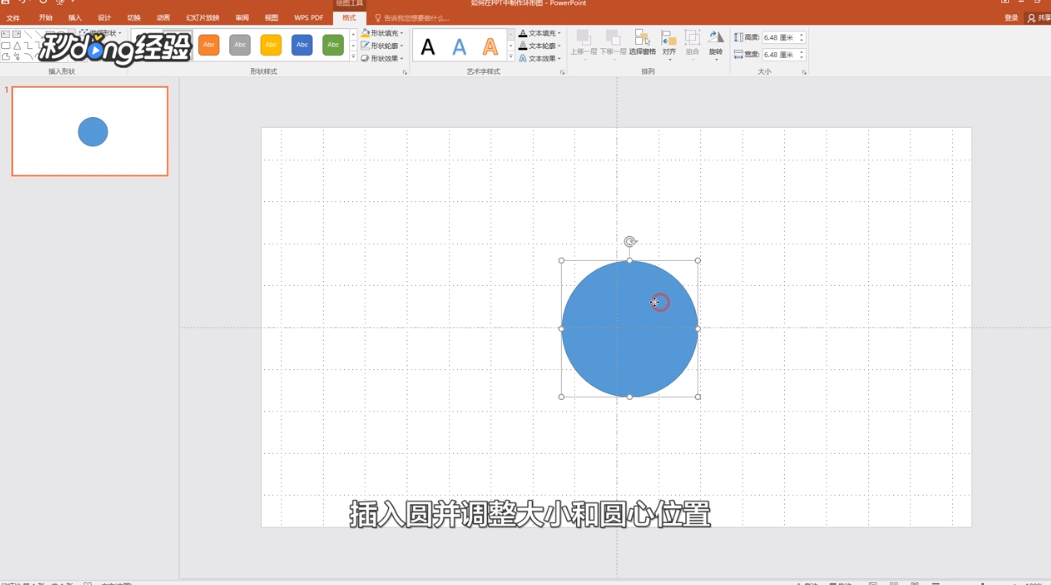Open 形状效果 (Shape Effects) dropdown

point(382,58)
